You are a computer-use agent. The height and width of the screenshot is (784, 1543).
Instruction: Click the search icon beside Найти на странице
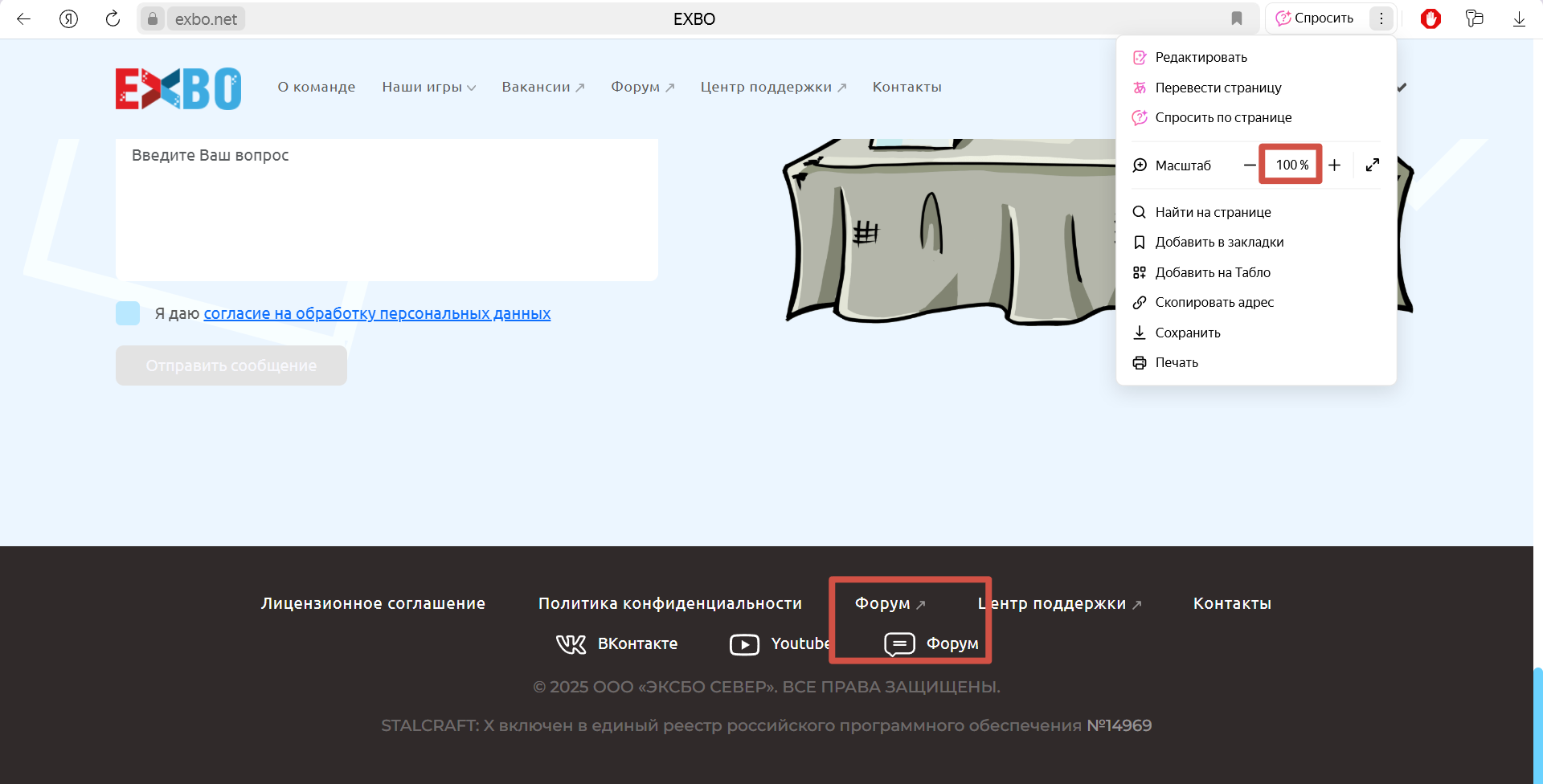1140,212
